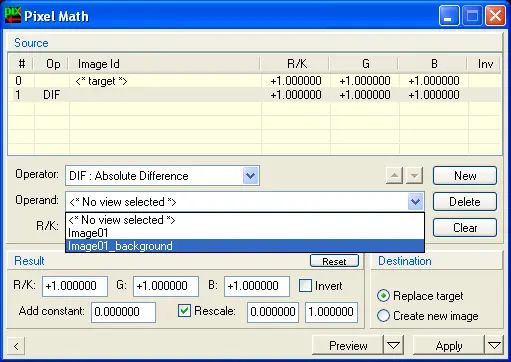This screenshot has width=511, height=362.
Task: Click the Add constant input field
Action: pyautogui.click(x=123, y=312)
